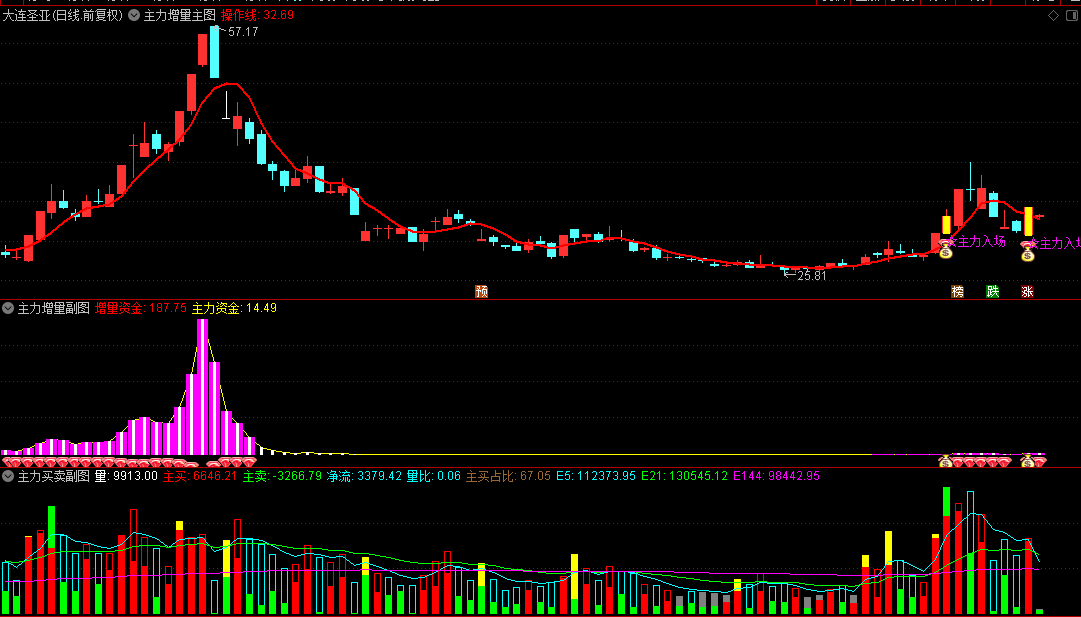This screenshot has height=617, width=1081.
Task: Click the 57.17 high price label
Action: (x=243, y=32)
